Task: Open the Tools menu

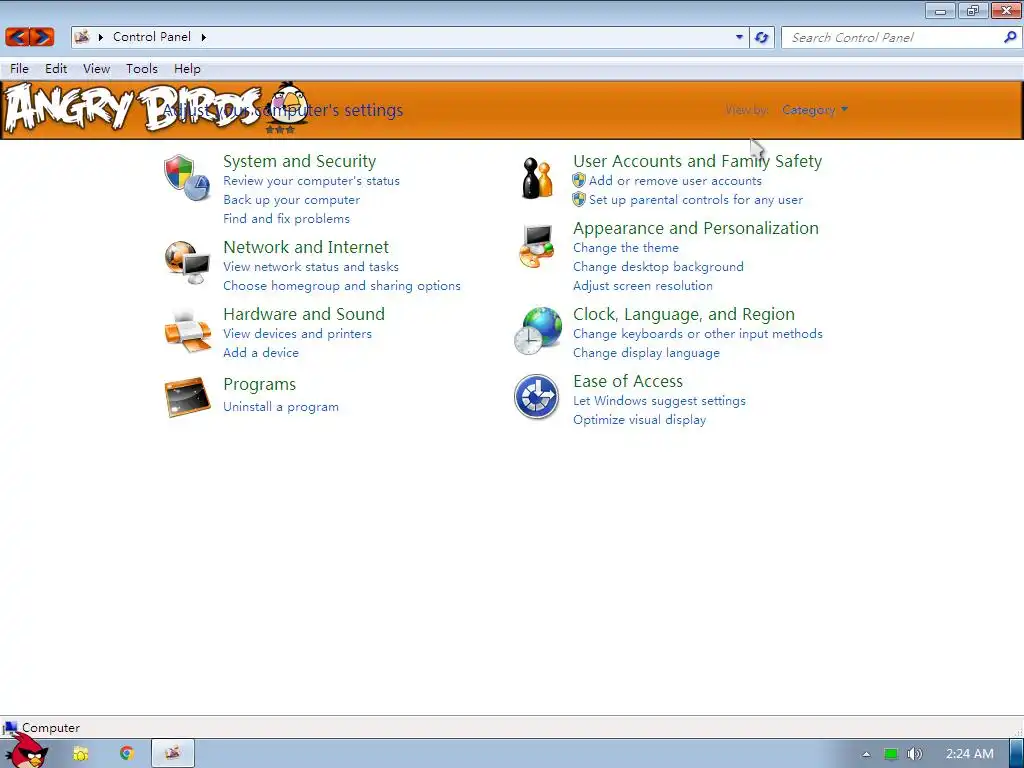Action: [x=142, y=69]
